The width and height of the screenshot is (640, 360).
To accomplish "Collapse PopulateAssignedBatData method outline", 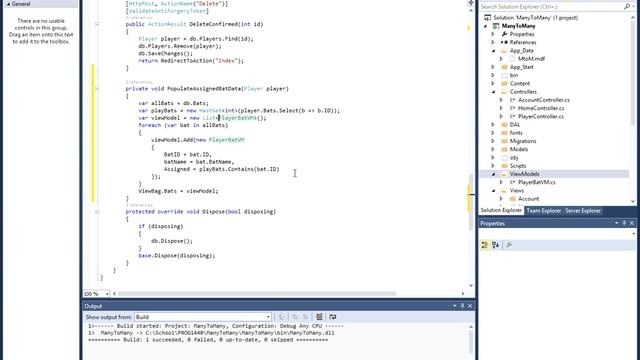I will (97, 89).
